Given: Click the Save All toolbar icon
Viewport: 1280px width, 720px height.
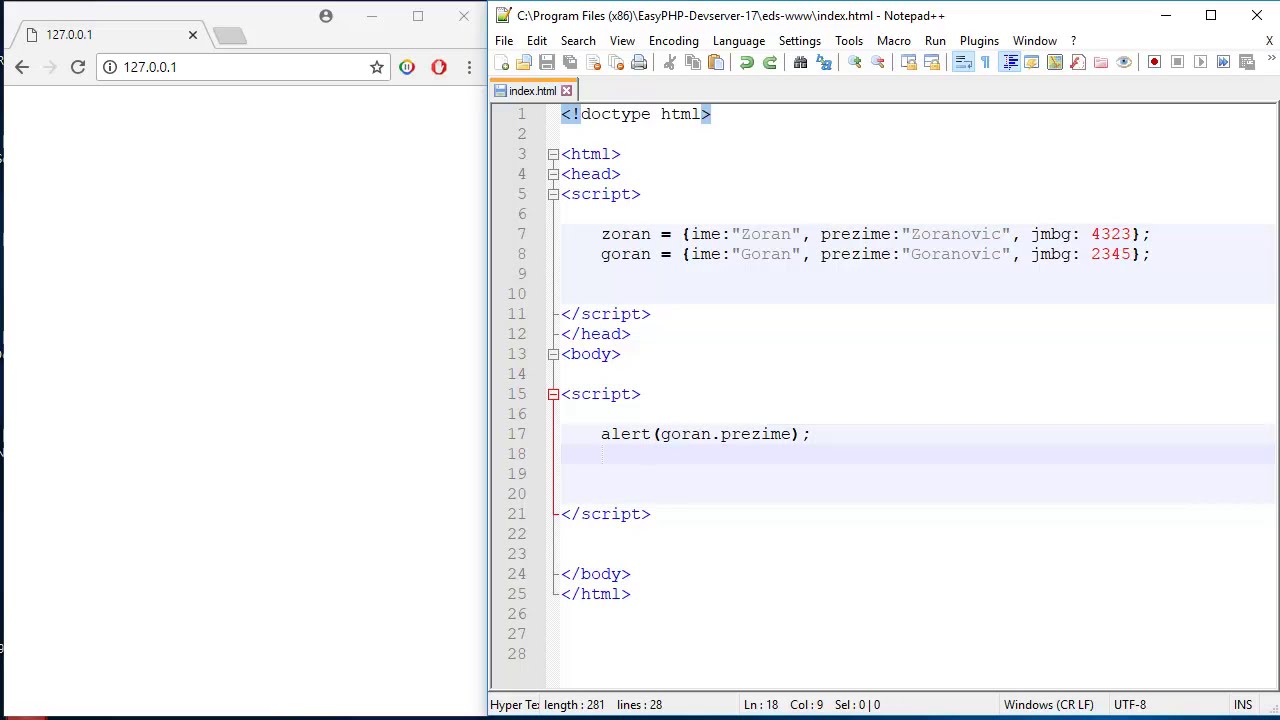Looking at the screenshot, I should click(570, 62).
